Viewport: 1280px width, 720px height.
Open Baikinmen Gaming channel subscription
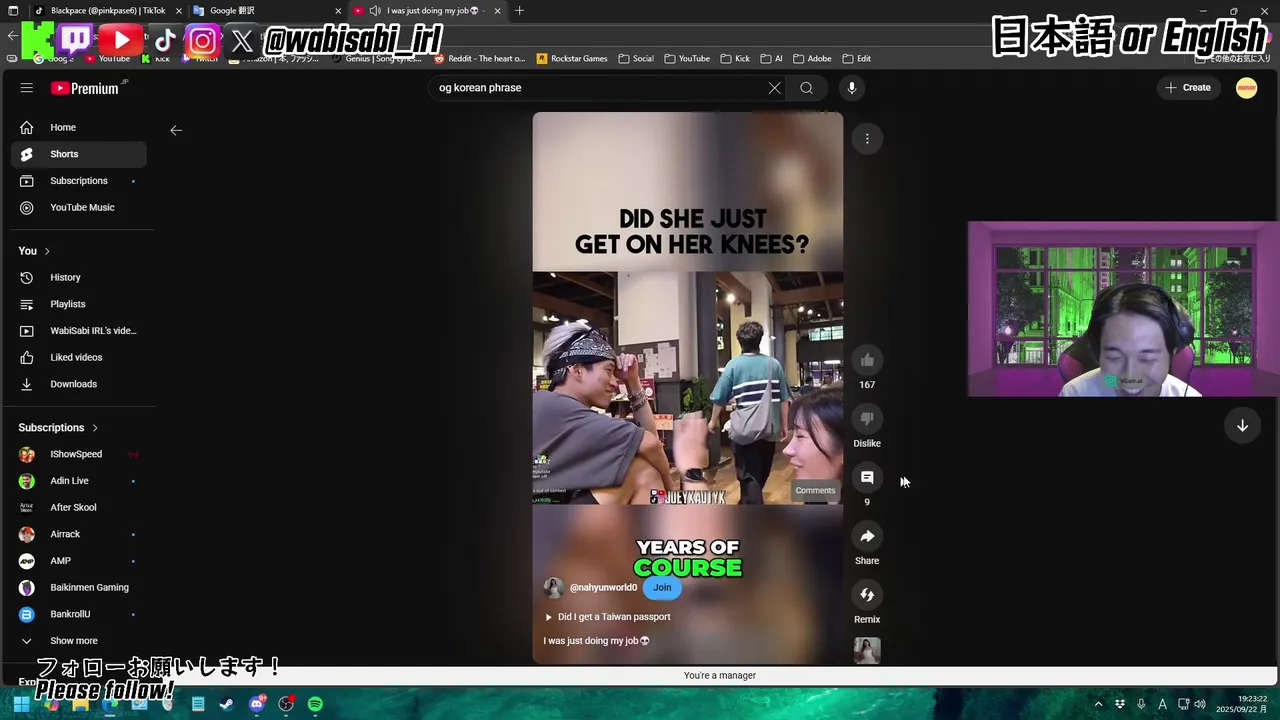click(78, 587)
